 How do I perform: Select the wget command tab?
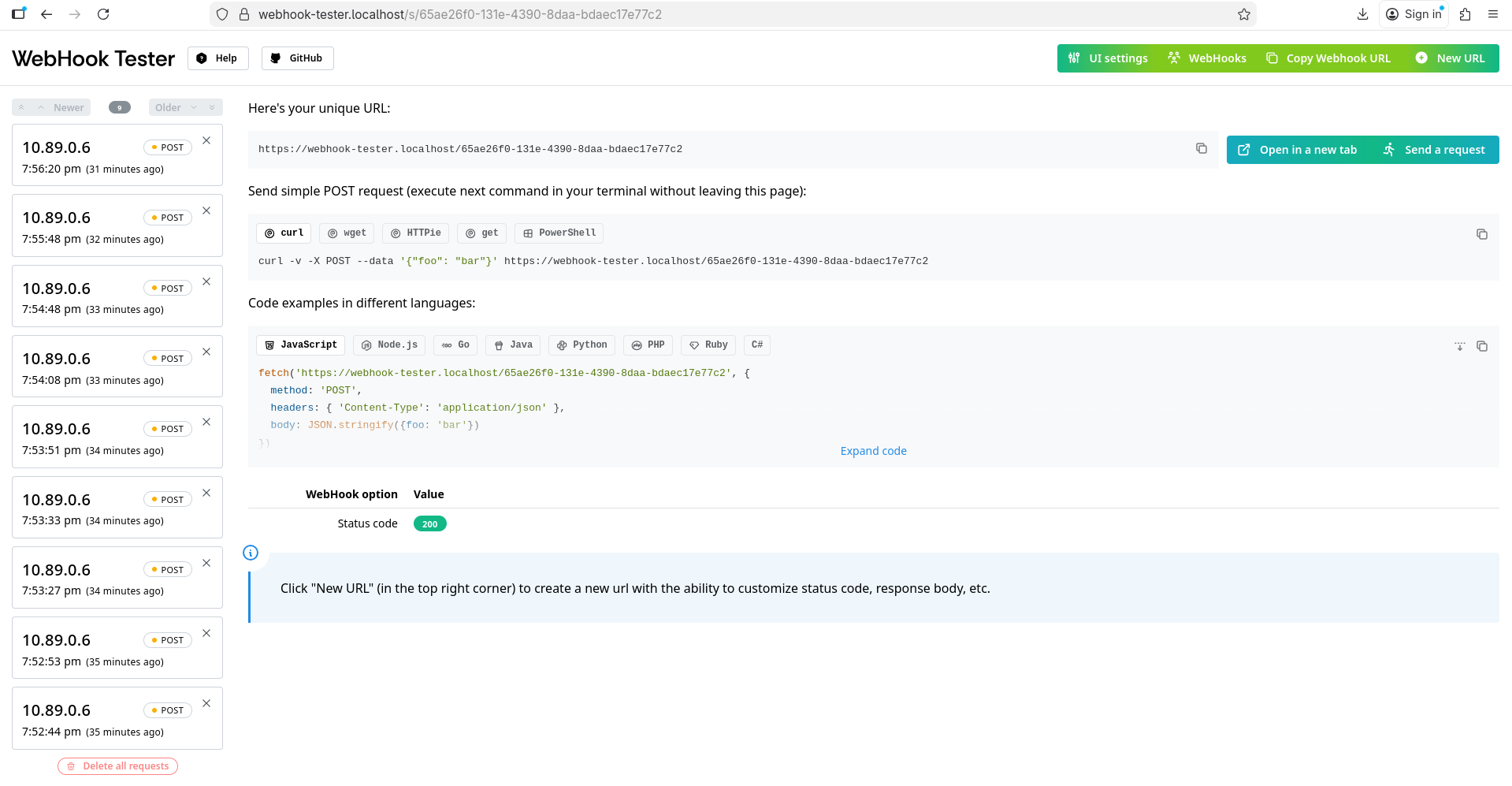pos(347,233)
